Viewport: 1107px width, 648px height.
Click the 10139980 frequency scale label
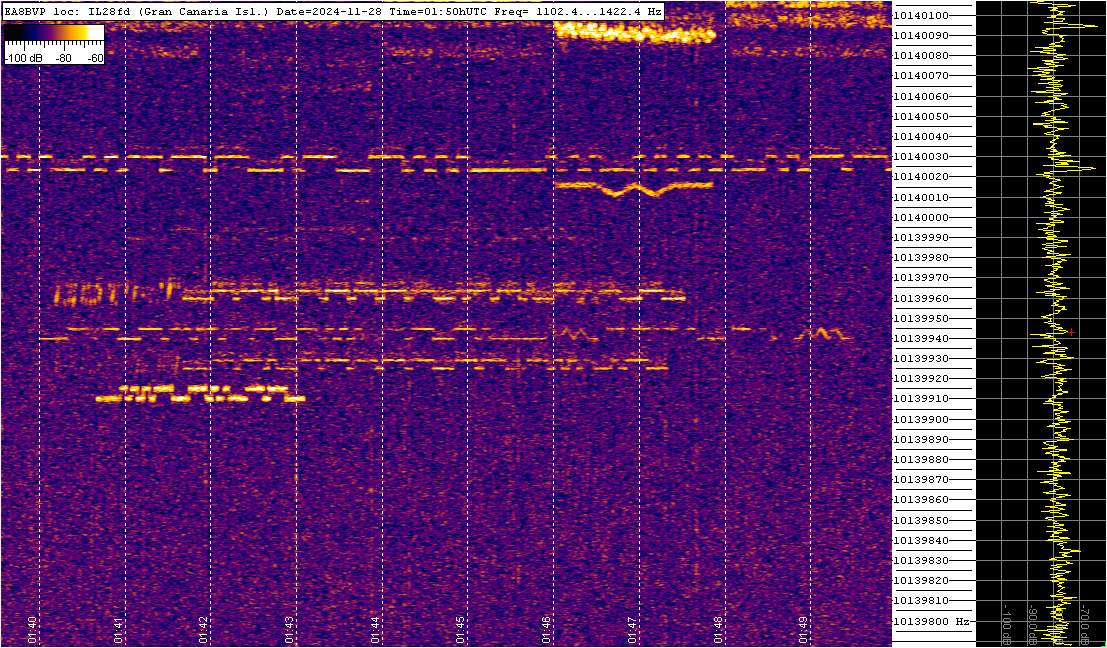click(921, 258)
